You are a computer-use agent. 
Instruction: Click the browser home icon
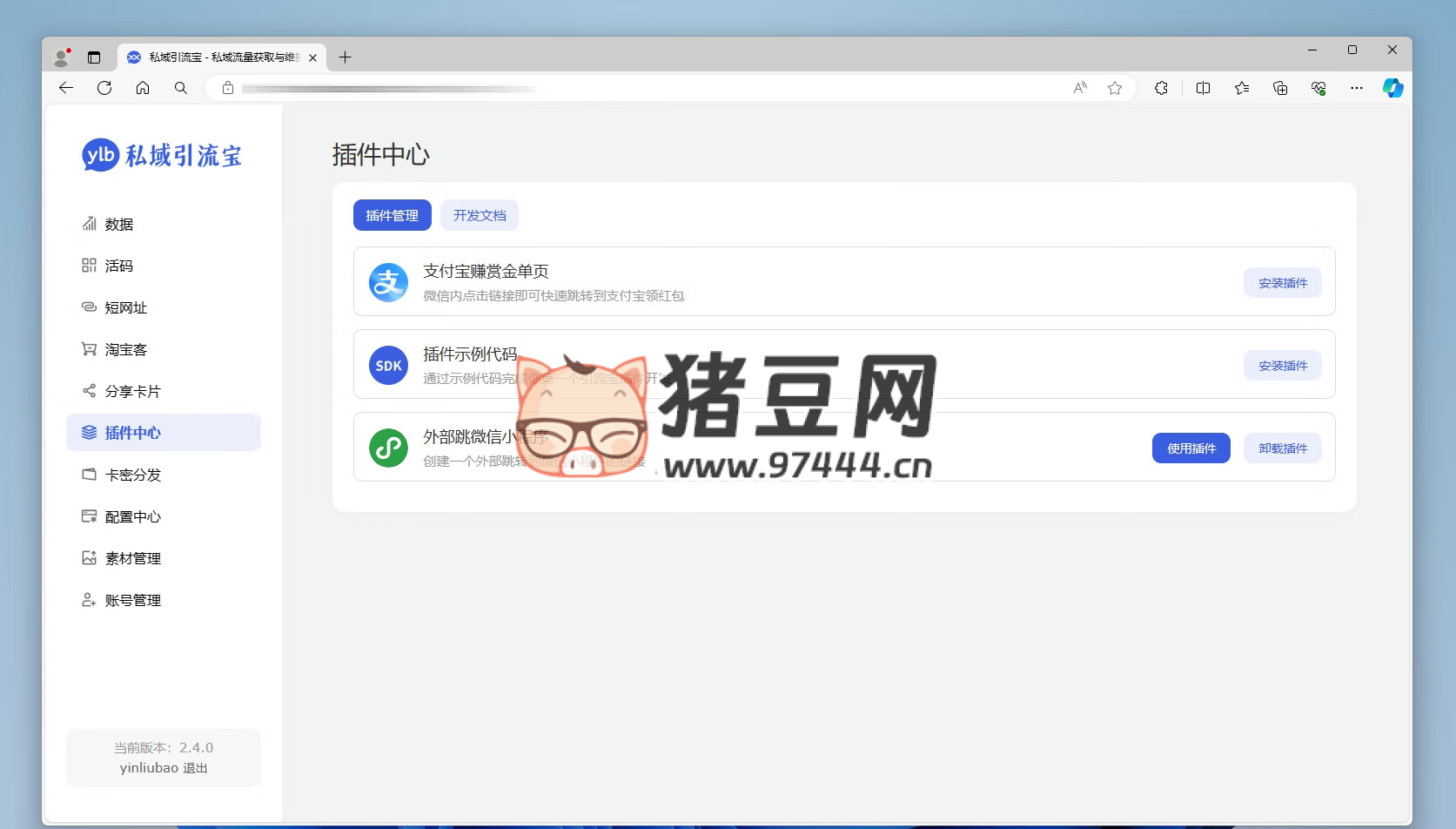[143, 88]
